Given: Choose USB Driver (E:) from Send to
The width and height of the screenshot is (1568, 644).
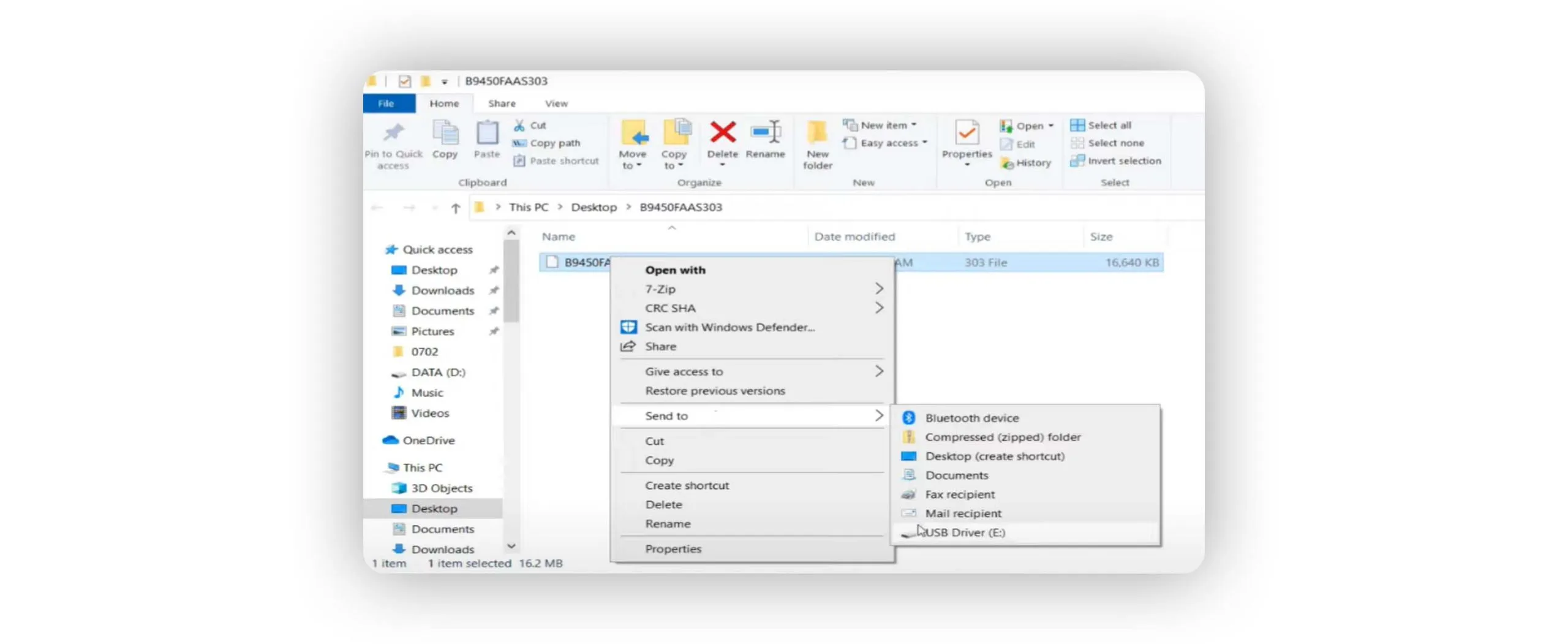Looking at the screenshot, I should [x=965, y=532].
